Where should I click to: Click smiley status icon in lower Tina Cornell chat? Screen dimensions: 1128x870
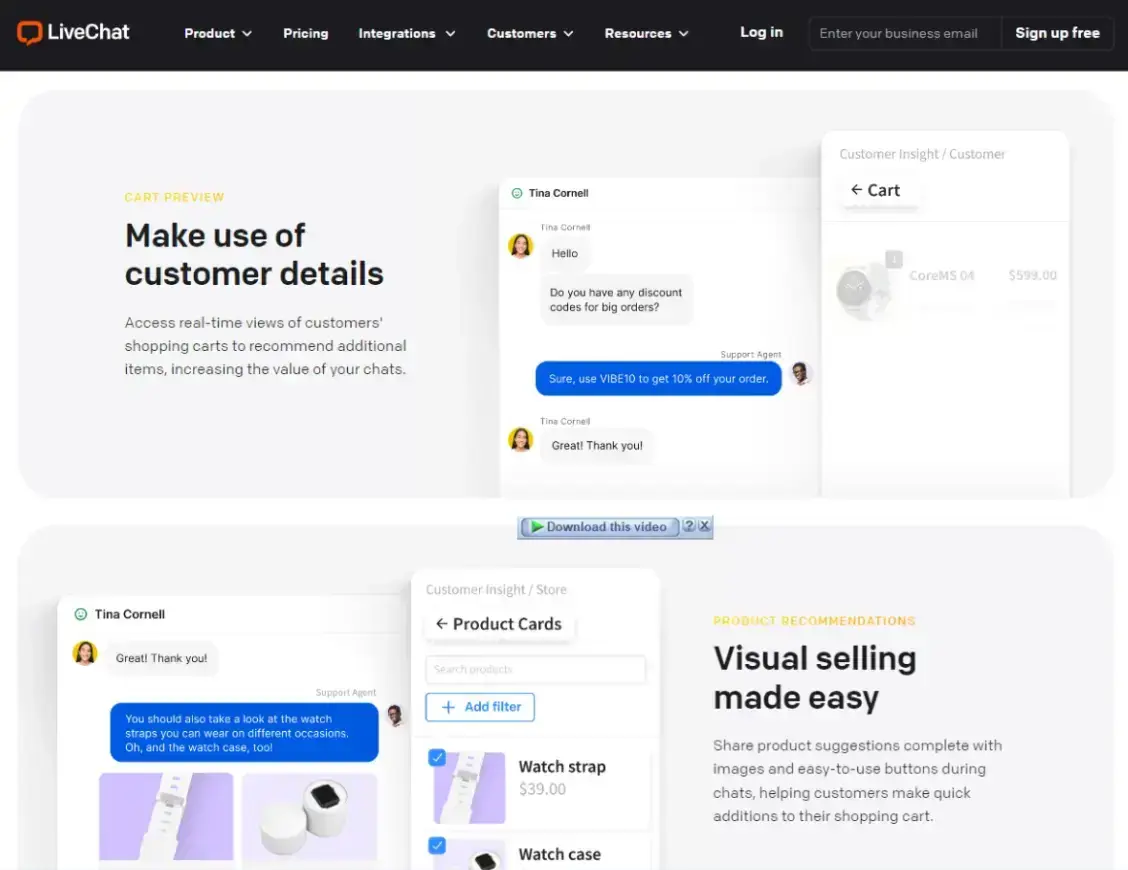pos(81,614)
